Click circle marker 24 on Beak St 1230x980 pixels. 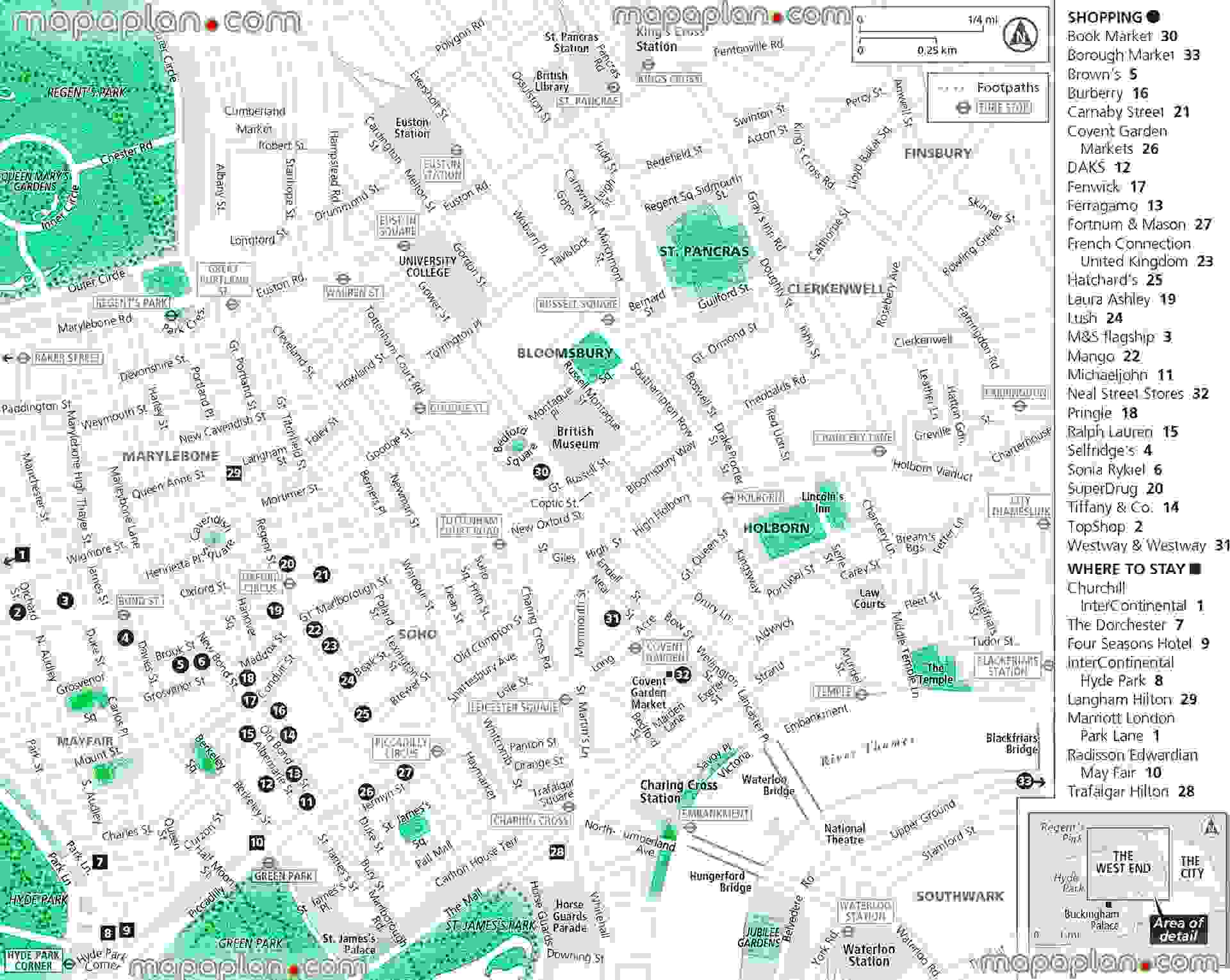pos(347,680)
